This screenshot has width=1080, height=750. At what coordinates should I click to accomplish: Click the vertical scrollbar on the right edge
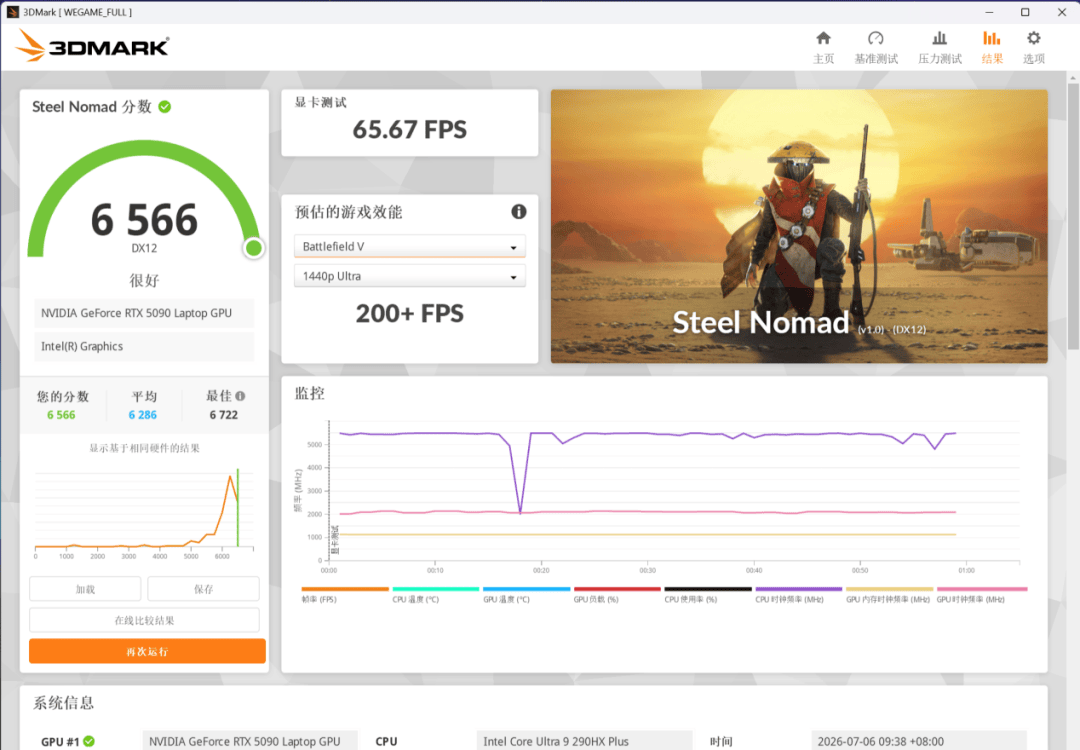1072,215
